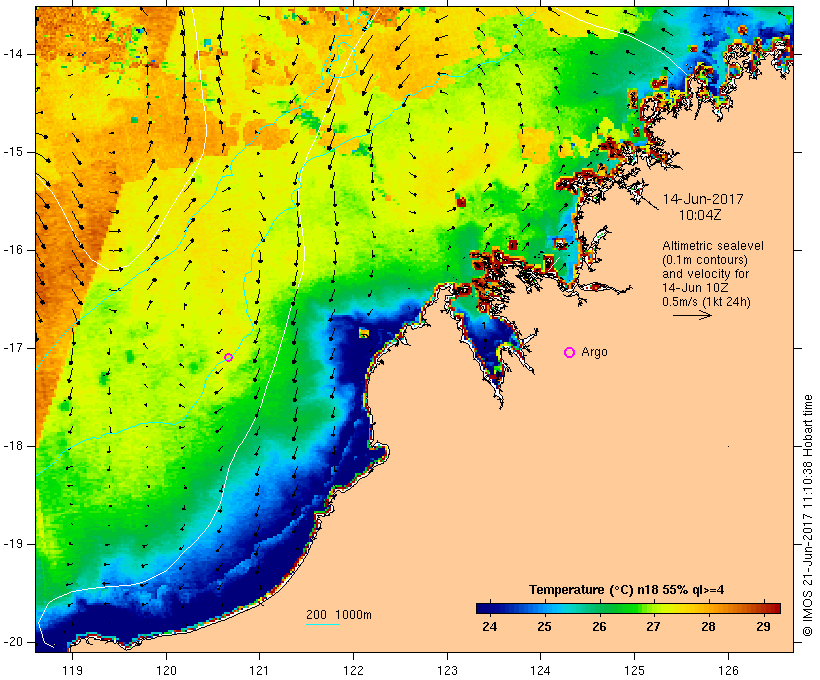This screenshot has width=820, height=680.
Task: Click the color bar '28' label
Action: [x=708, y=626]
